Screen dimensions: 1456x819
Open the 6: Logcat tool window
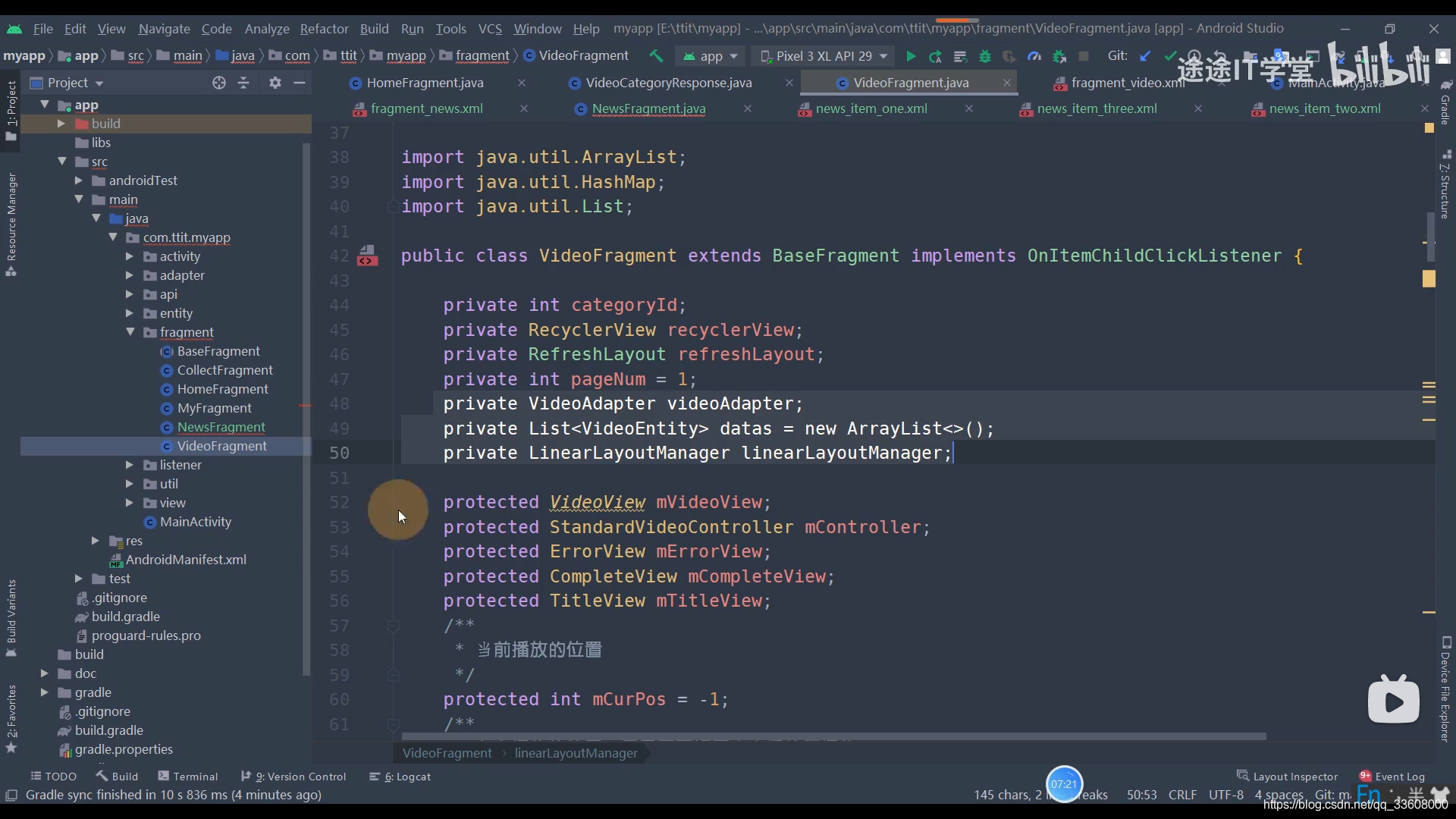[400, 777]
